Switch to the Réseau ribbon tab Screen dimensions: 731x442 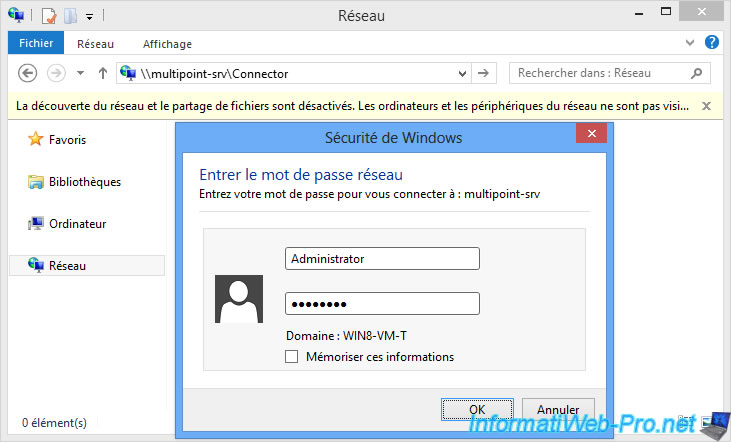(x=95, y=44)
